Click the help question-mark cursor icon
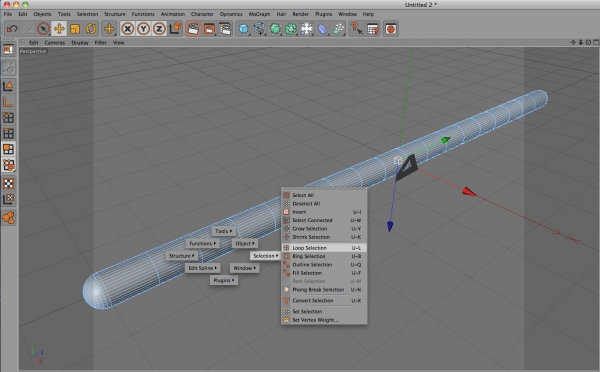The height and width of the screenshot is (372, 600). (357, 29)
